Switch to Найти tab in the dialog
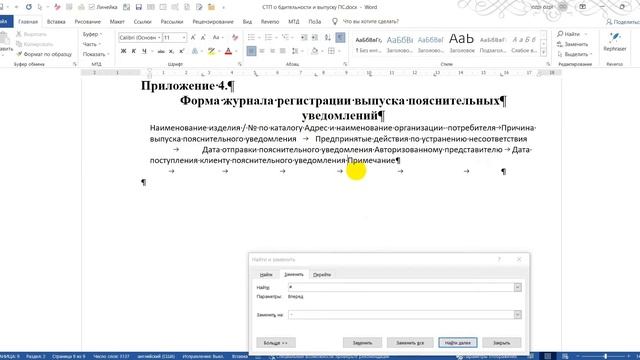640x360 pixels. click(x=266, y=275)
